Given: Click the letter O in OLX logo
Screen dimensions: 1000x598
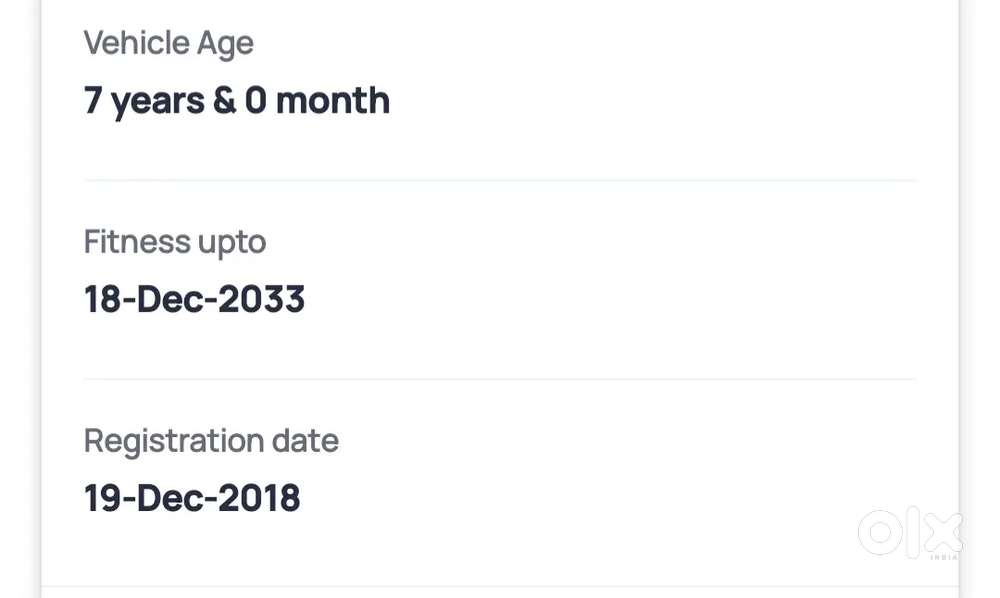Looking at the screenshot, I should 879,533.
